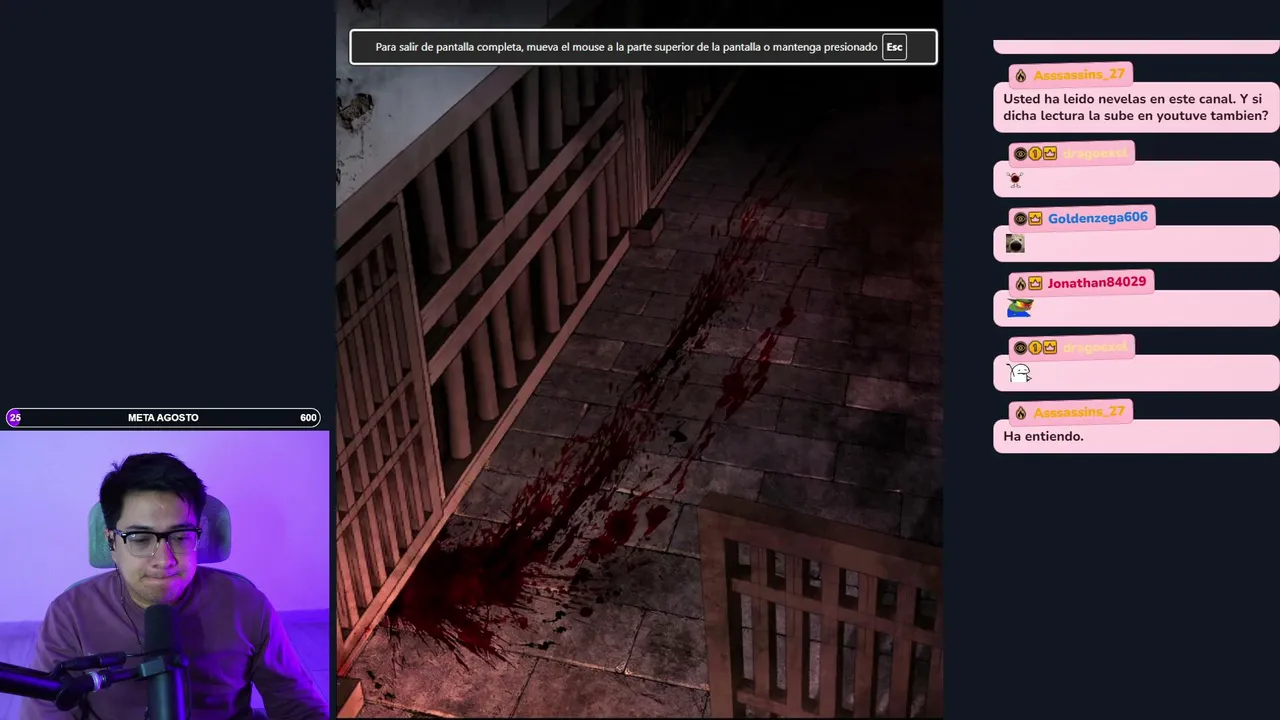
Task: Select the Assassins_27 name above the 'Usted ha leido' message
Action: [1079, 75]
